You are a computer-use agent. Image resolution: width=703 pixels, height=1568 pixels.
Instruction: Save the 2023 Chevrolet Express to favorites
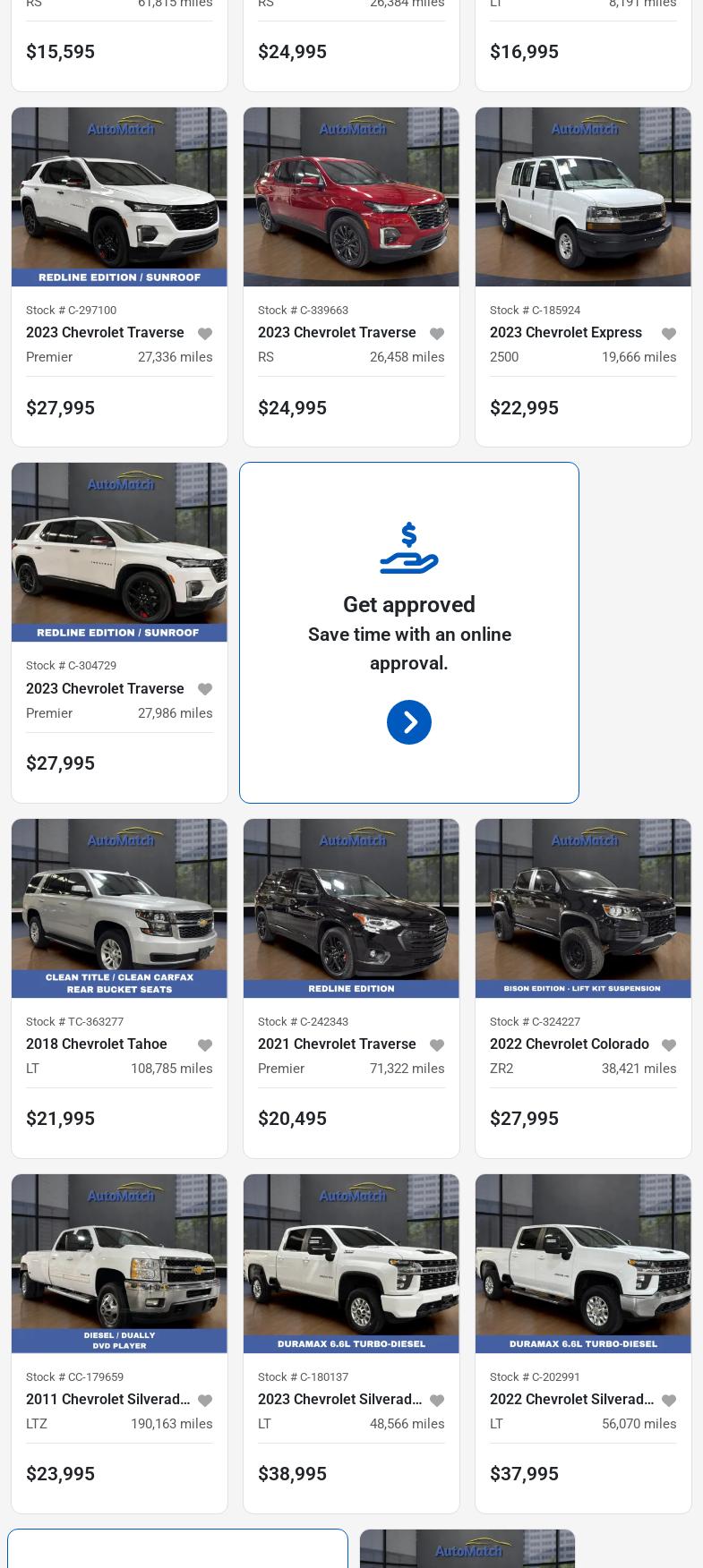(x=669, y=334)
